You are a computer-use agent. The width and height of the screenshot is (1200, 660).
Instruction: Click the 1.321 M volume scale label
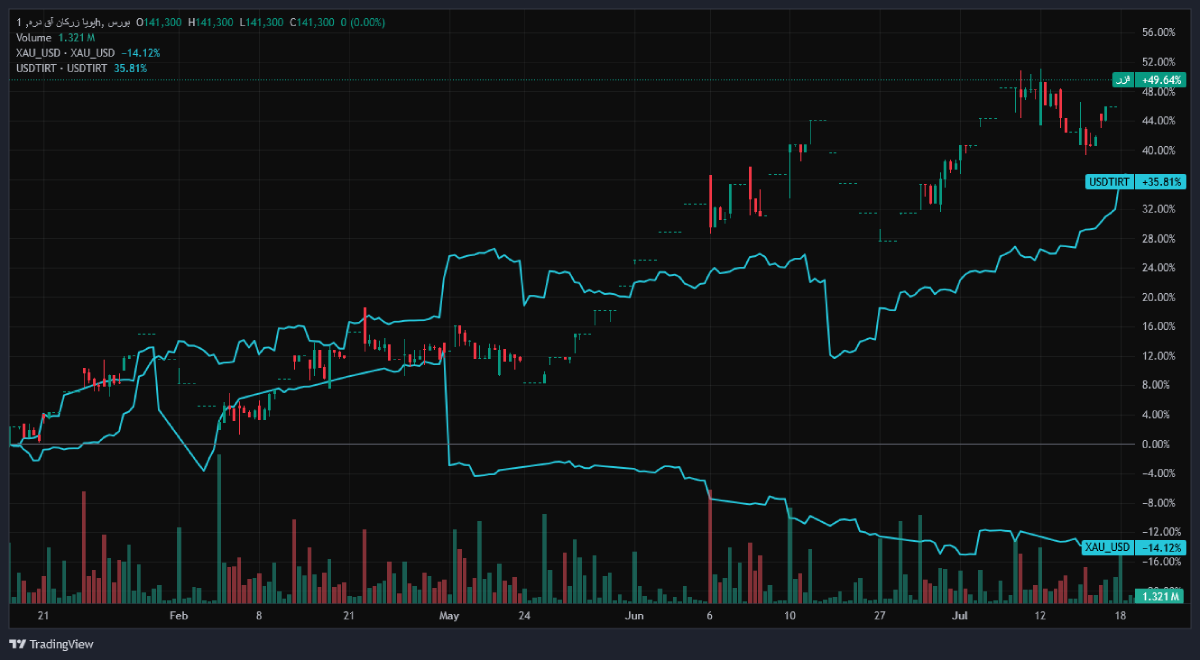pyautogui.click(x=1161, y=596)
